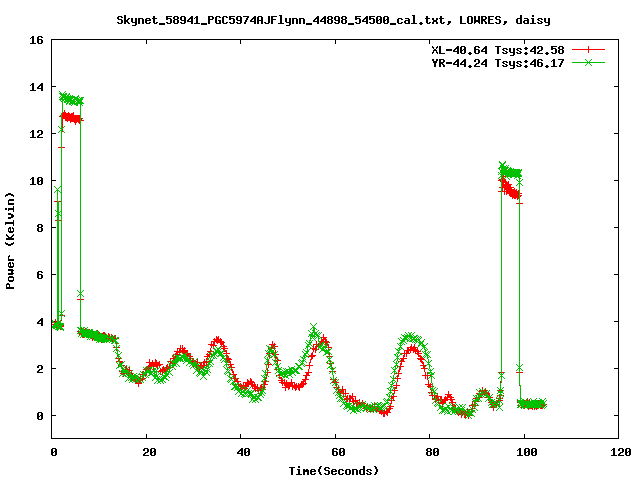Click the x-axis tick label 100
The image size is (640, 480).
point(527,452)
